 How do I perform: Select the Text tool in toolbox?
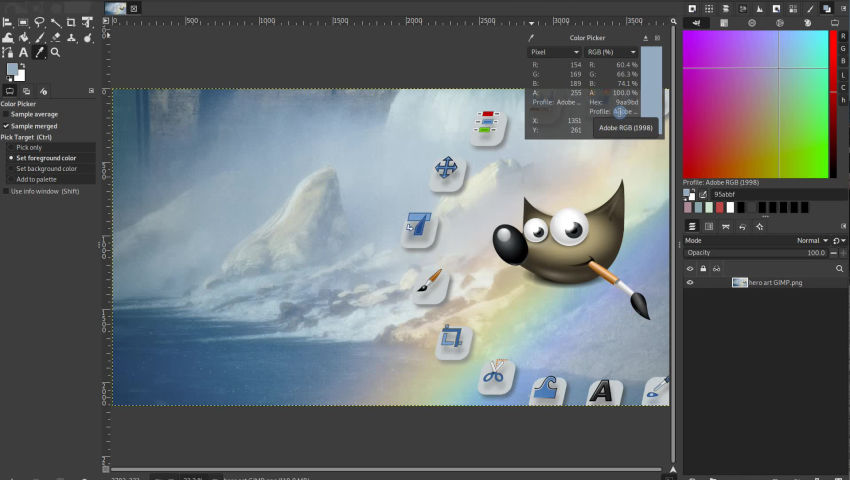[23, 53]
